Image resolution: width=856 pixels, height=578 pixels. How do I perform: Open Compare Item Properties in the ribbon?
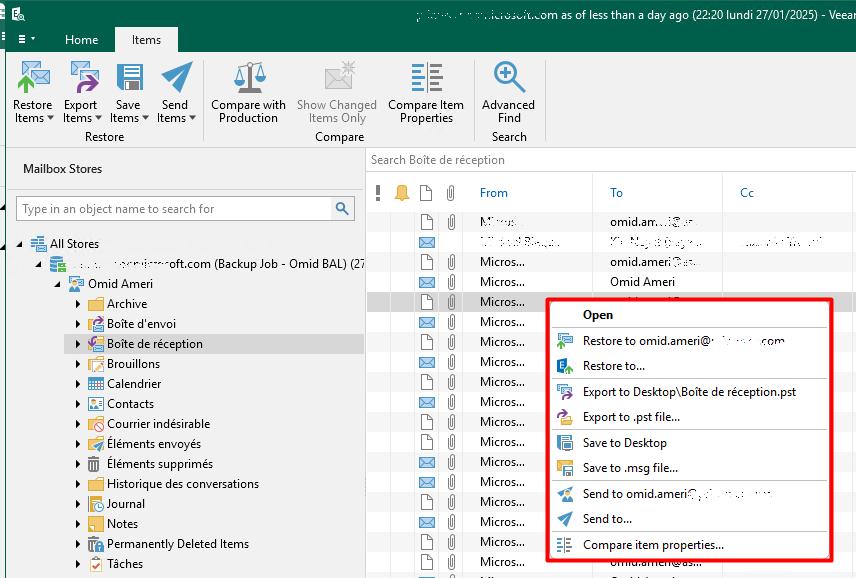426,93
